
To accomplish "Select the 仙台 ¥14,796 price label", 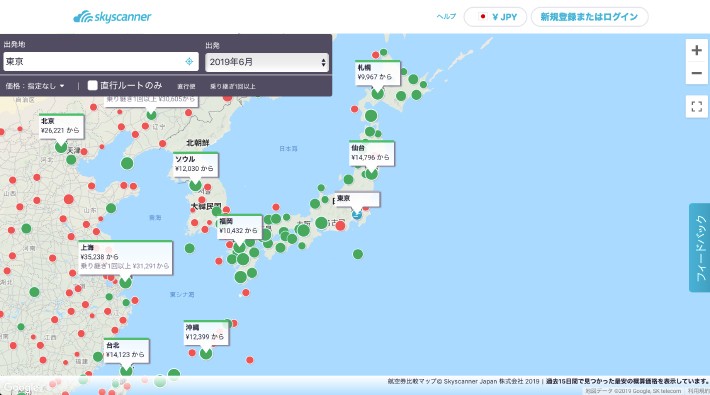I will point(371,153).
